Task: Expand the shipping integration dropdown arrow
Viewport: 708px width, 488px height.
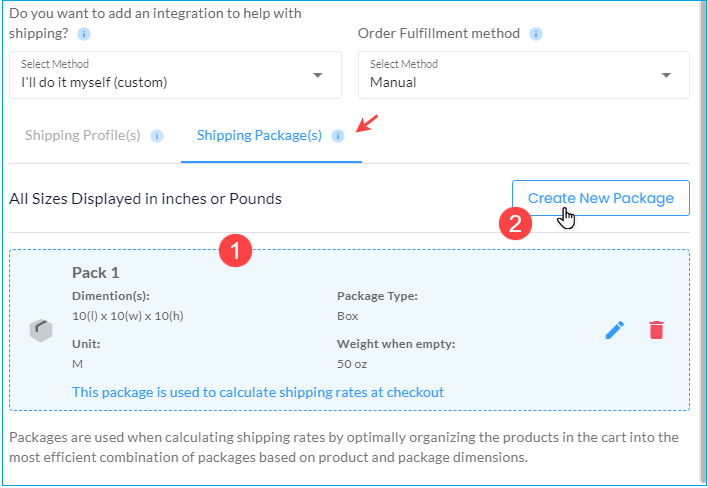Action: [318, 75]
